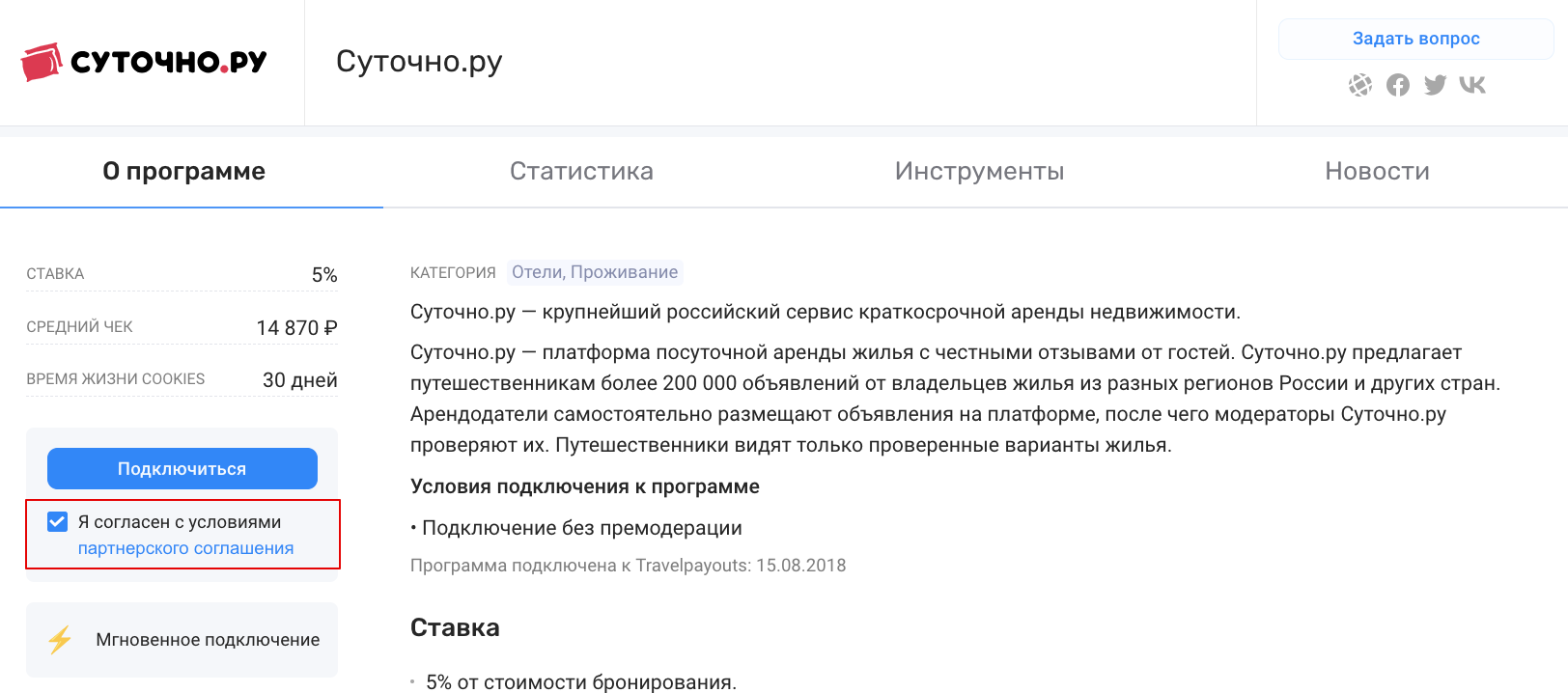The width and height of the screenshot is (1568, 693).
Task: Click the 'КАТЕГОРИЯ' label
Action: point(453,273)
